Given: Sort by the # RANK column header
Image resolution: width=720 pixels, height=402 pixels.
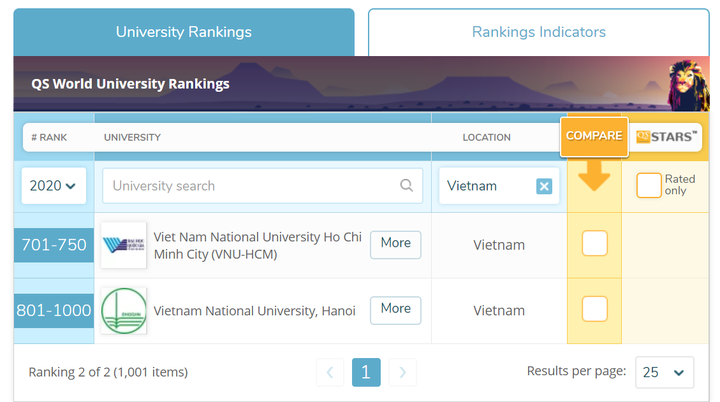Looking at the screenshot, I should pos(49,137).
